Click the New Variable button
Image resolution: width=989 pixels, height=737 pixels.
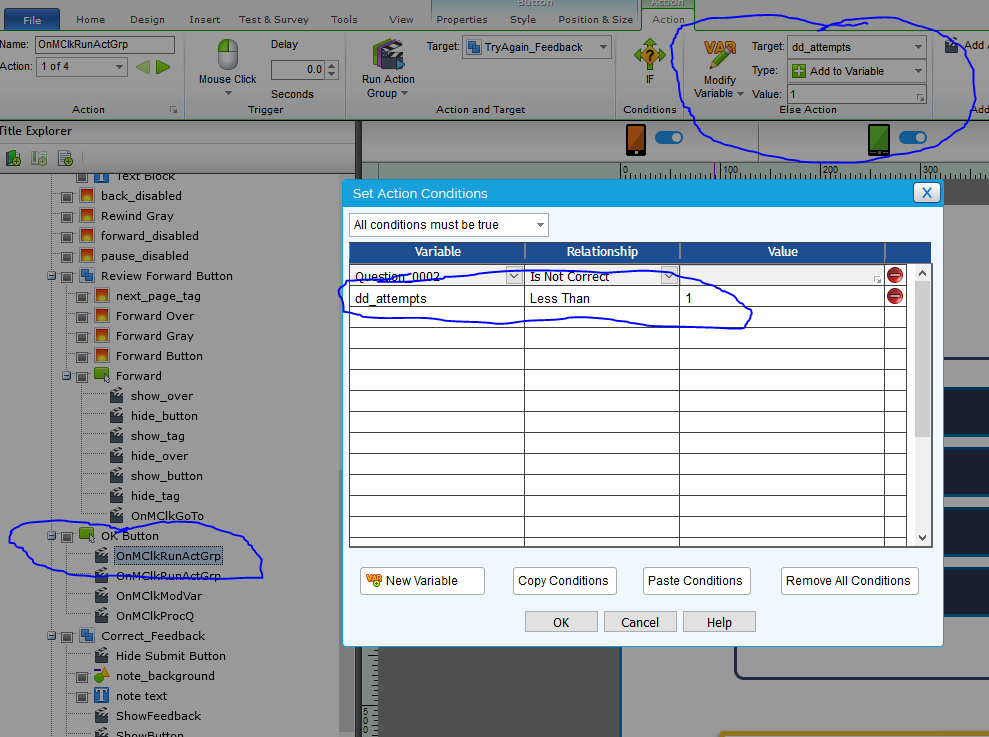point(422,581)
